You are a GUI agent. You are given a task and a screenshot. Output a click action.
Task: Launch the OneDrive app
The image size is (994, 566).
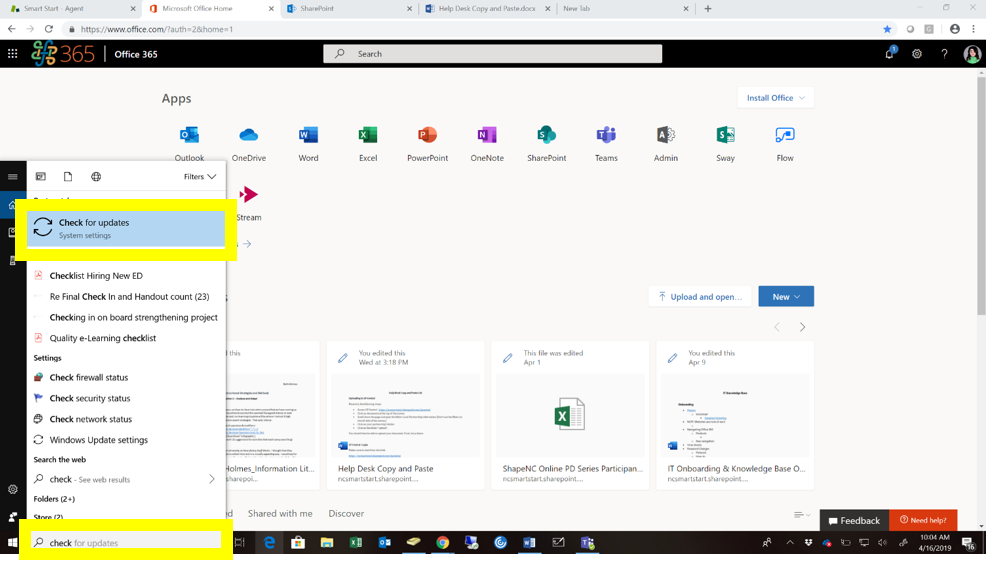248,135
